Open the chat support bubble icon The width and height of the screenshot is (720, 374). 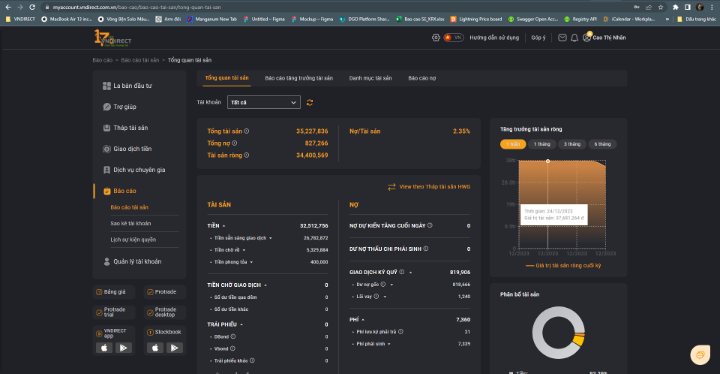pos(700,355)
